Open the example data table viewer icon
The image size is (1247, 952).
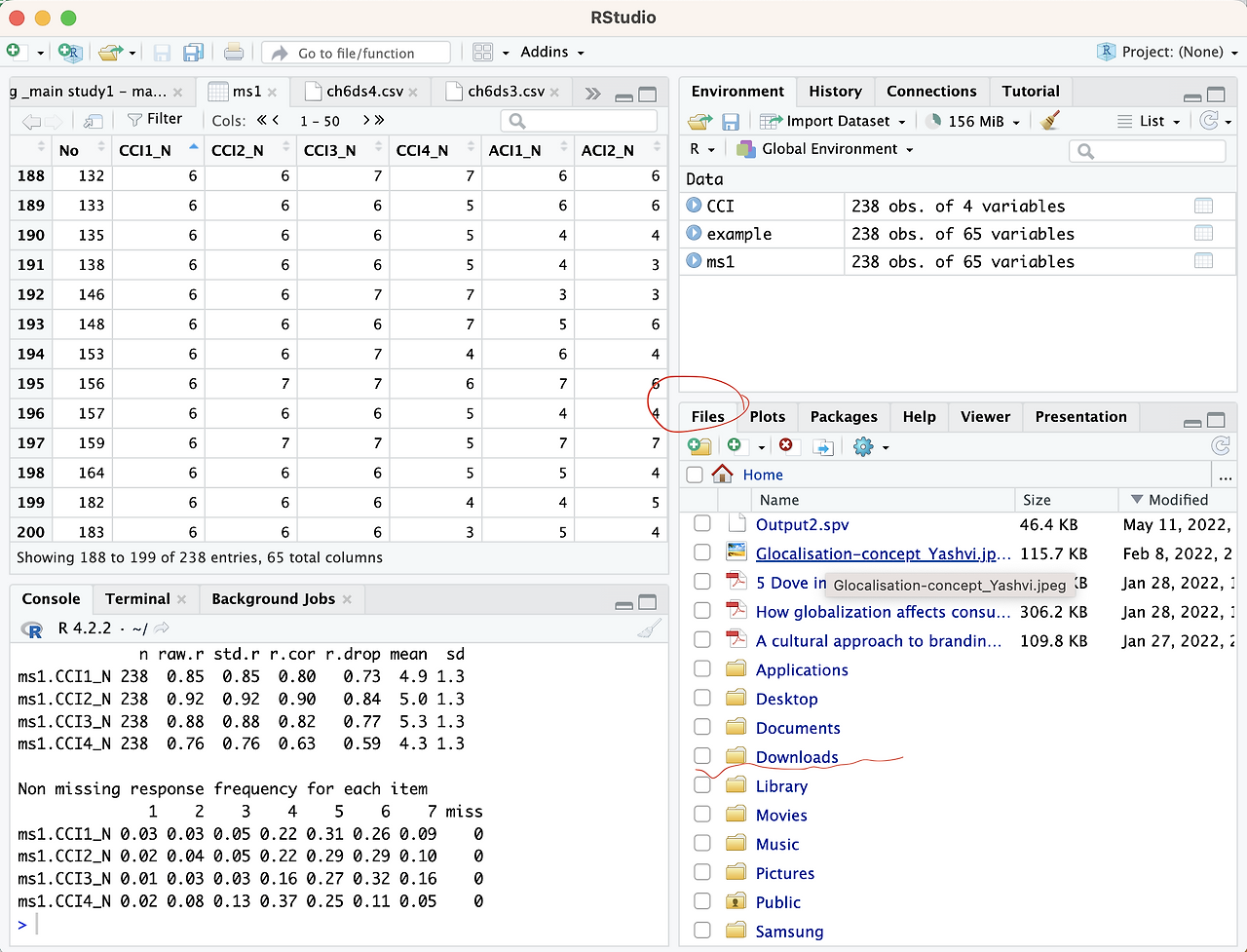pos(1204,233)
